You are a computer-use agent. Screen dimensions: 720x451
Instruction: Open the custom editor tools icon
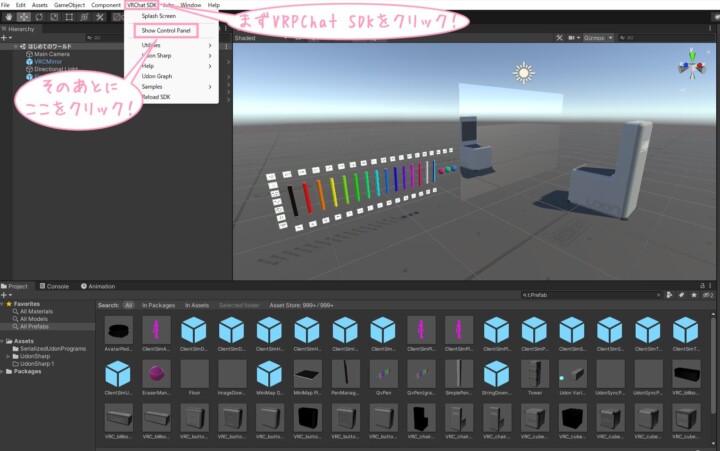click(x=100, y=17)
